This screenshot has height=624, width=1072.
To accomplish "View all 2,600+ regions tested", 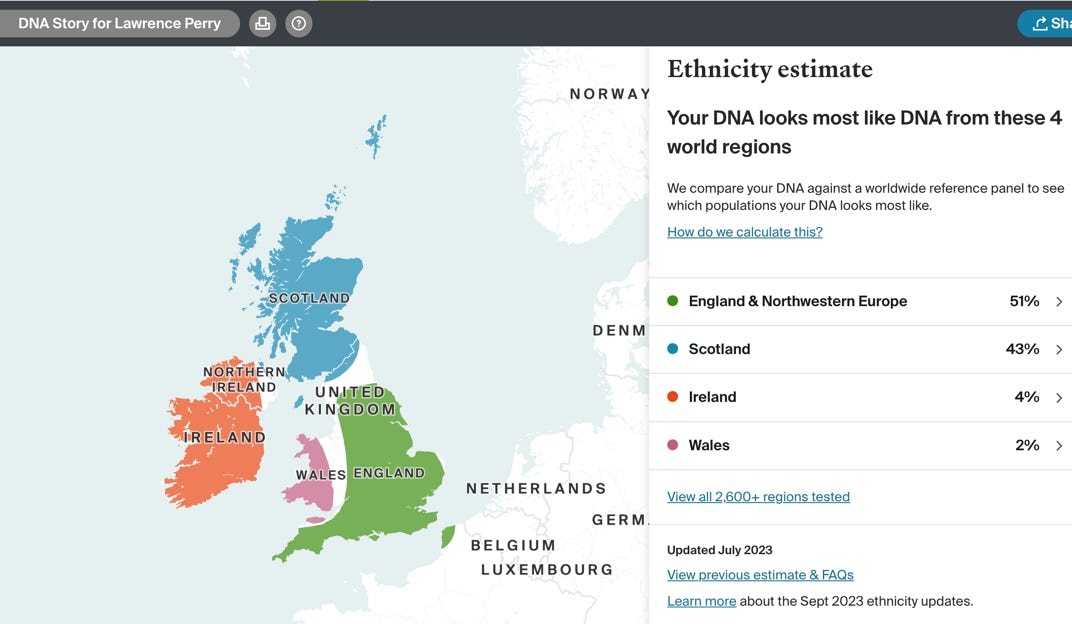I will pos(758,497).
